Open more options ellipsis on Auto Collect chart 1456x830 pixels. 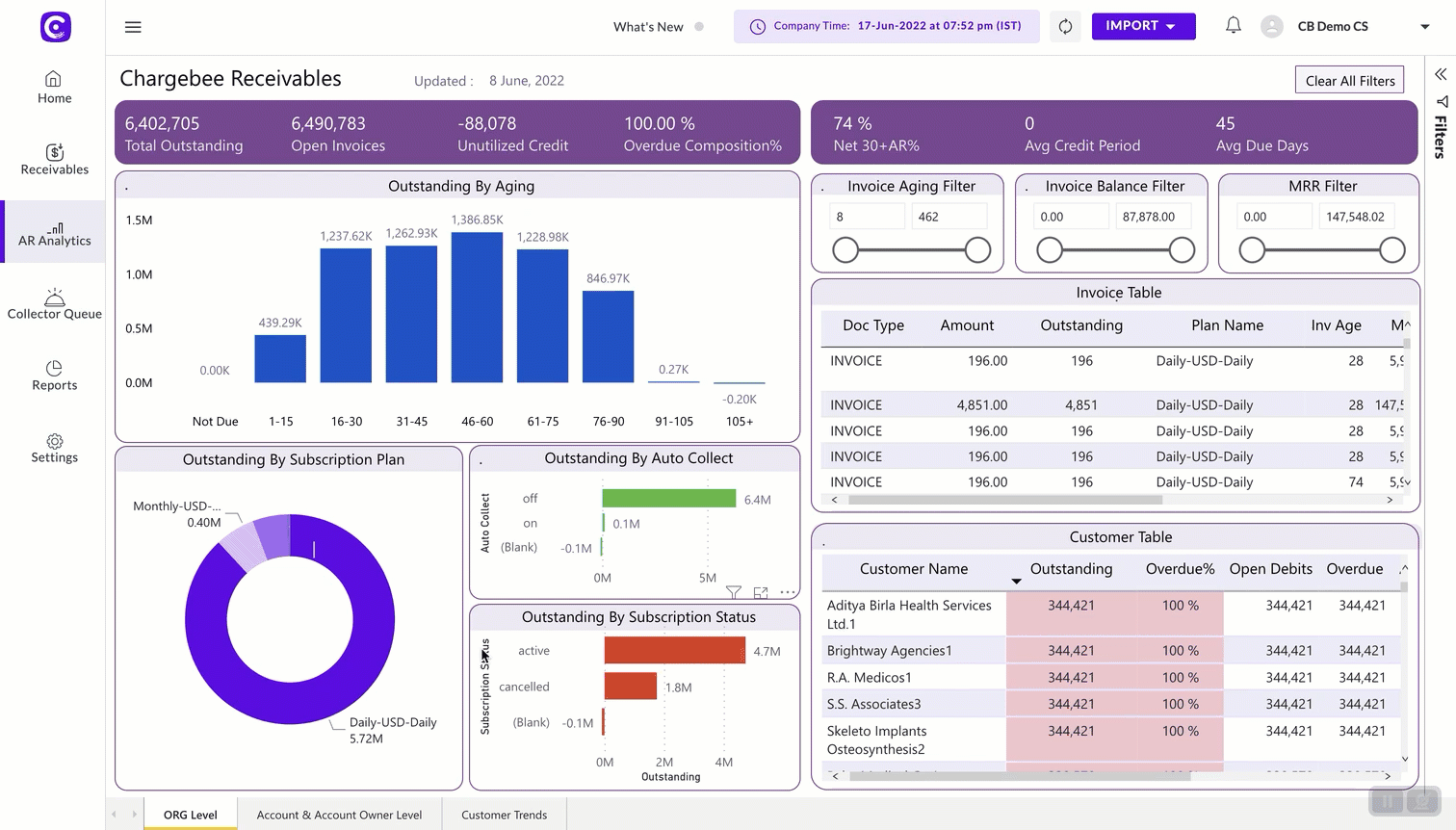pos(788,592)
